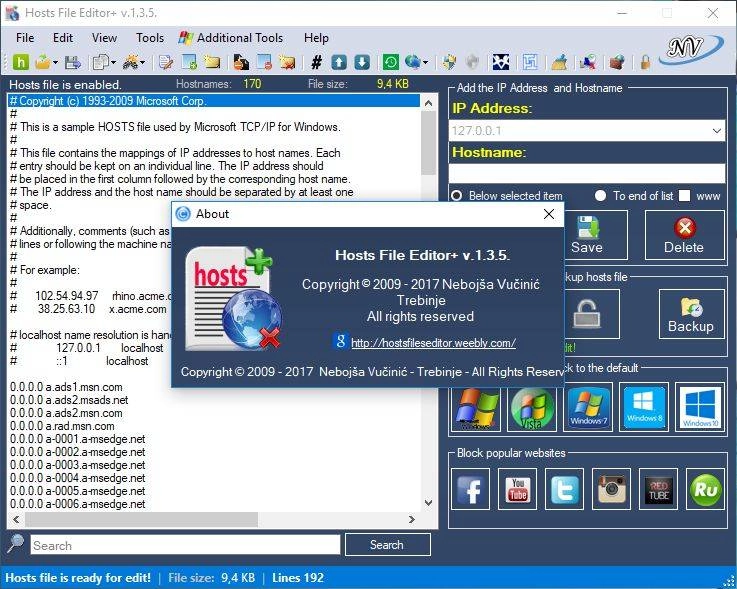Select the '# Copyright (c) 1993-2009 Microsoft Corp.' line

[213, 101]
